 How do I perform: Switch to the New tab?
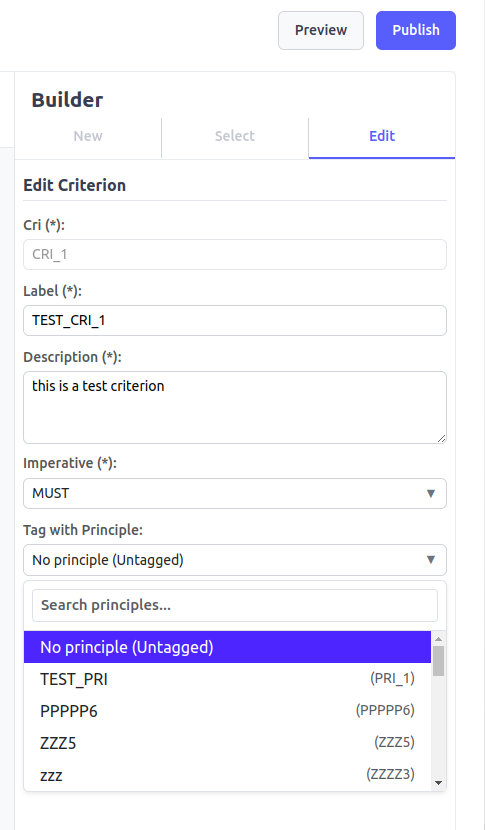tap(88, 136)
